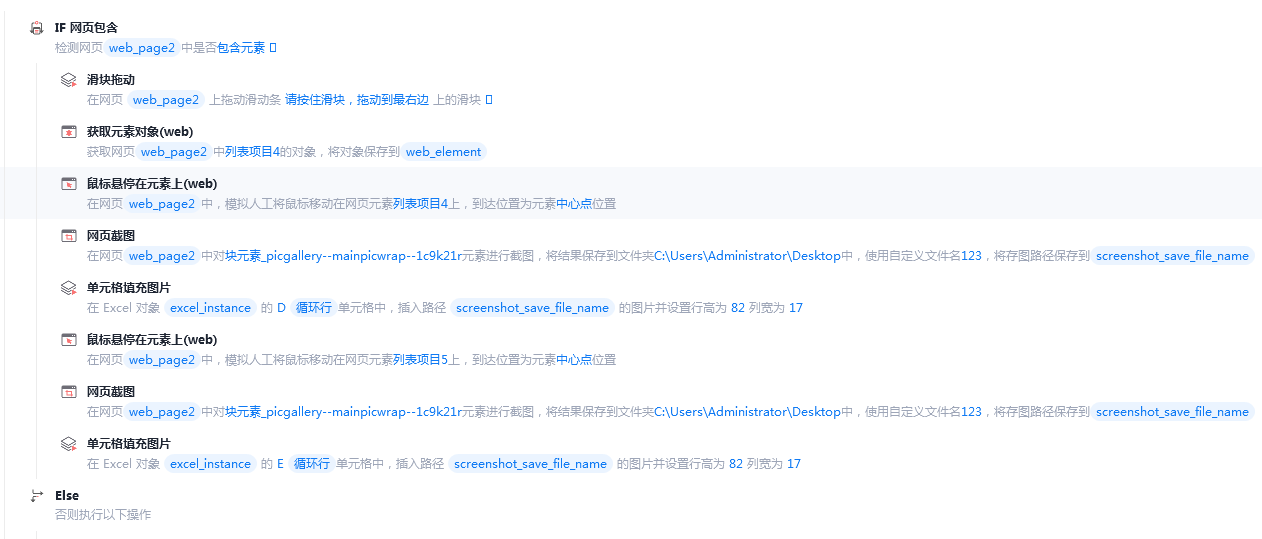Click the Else branch icon
Screen dimensions: 1262x539
tap(37, 496)
